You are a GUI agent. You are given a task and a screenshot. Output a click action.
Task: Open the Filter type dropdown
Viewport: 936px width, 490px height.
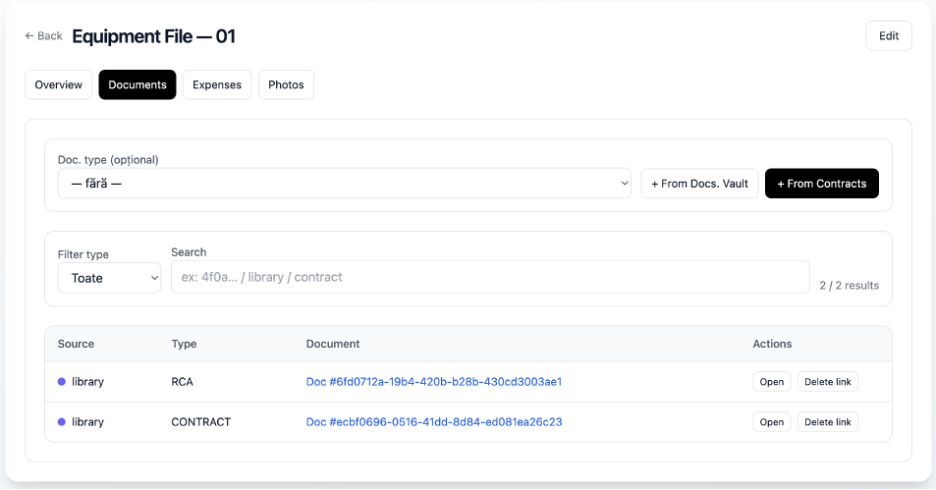[109, 278]
